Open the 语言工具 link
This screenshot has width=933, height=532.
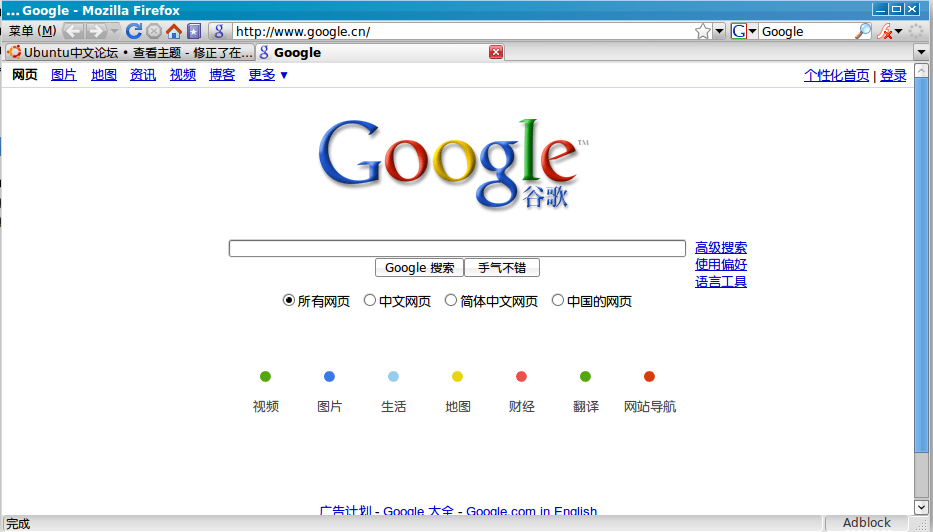point(721,281)
